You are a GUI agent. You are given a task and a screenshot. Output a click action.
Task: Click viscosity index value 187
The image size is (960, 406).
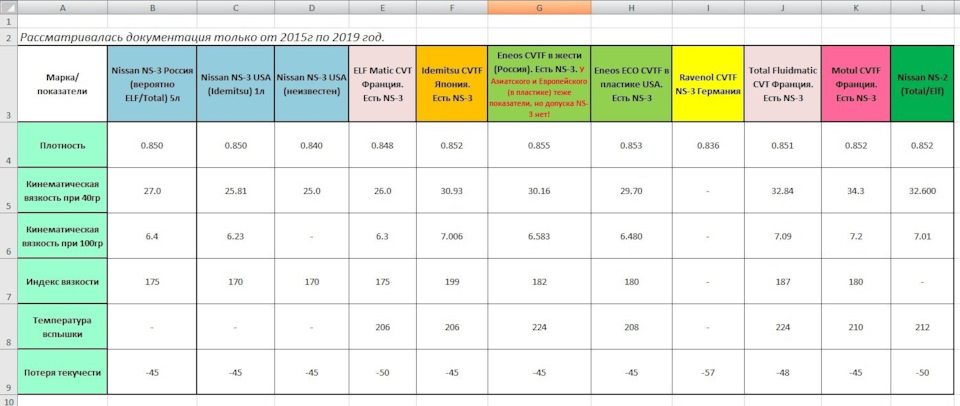(x=783, y=282)
